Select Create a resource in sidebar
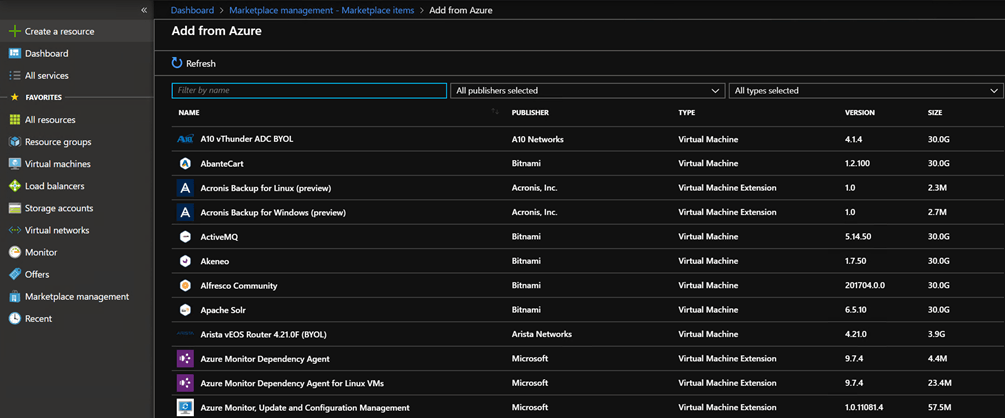 point(77,31)
